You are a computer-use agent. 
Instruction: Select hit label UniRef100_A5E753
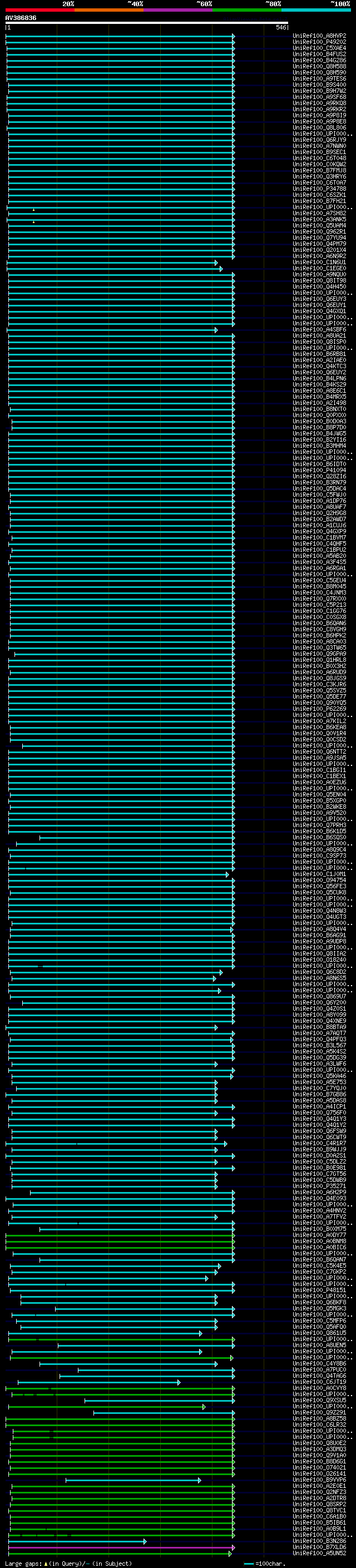pyautogui.click(x=319, y=1082)
